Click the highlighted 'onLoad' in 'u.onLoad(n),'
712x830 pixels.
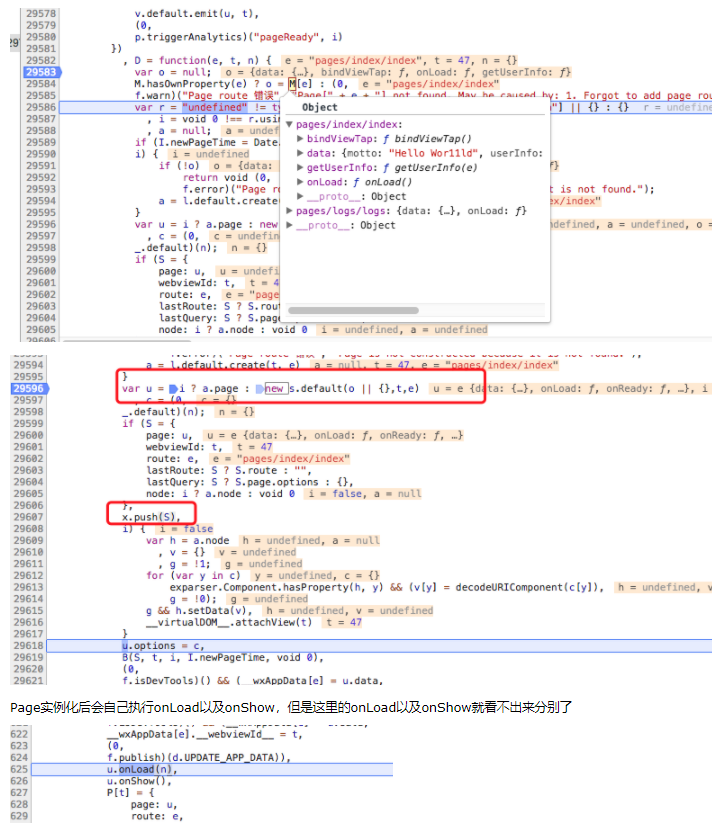pos(137,769)
